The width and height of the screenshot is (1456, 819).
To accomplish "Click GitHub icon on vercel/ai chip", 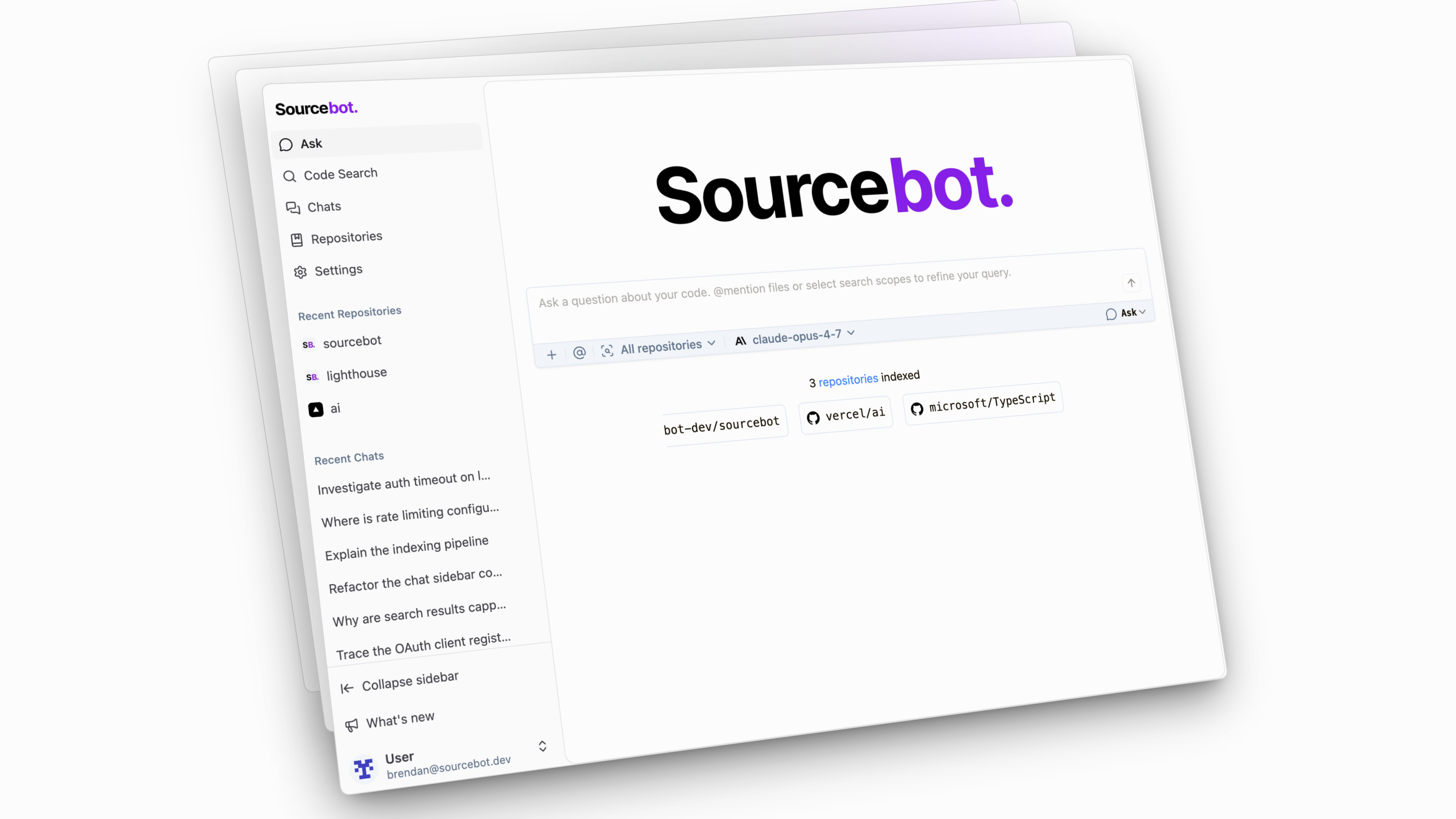I will point(813,418).
